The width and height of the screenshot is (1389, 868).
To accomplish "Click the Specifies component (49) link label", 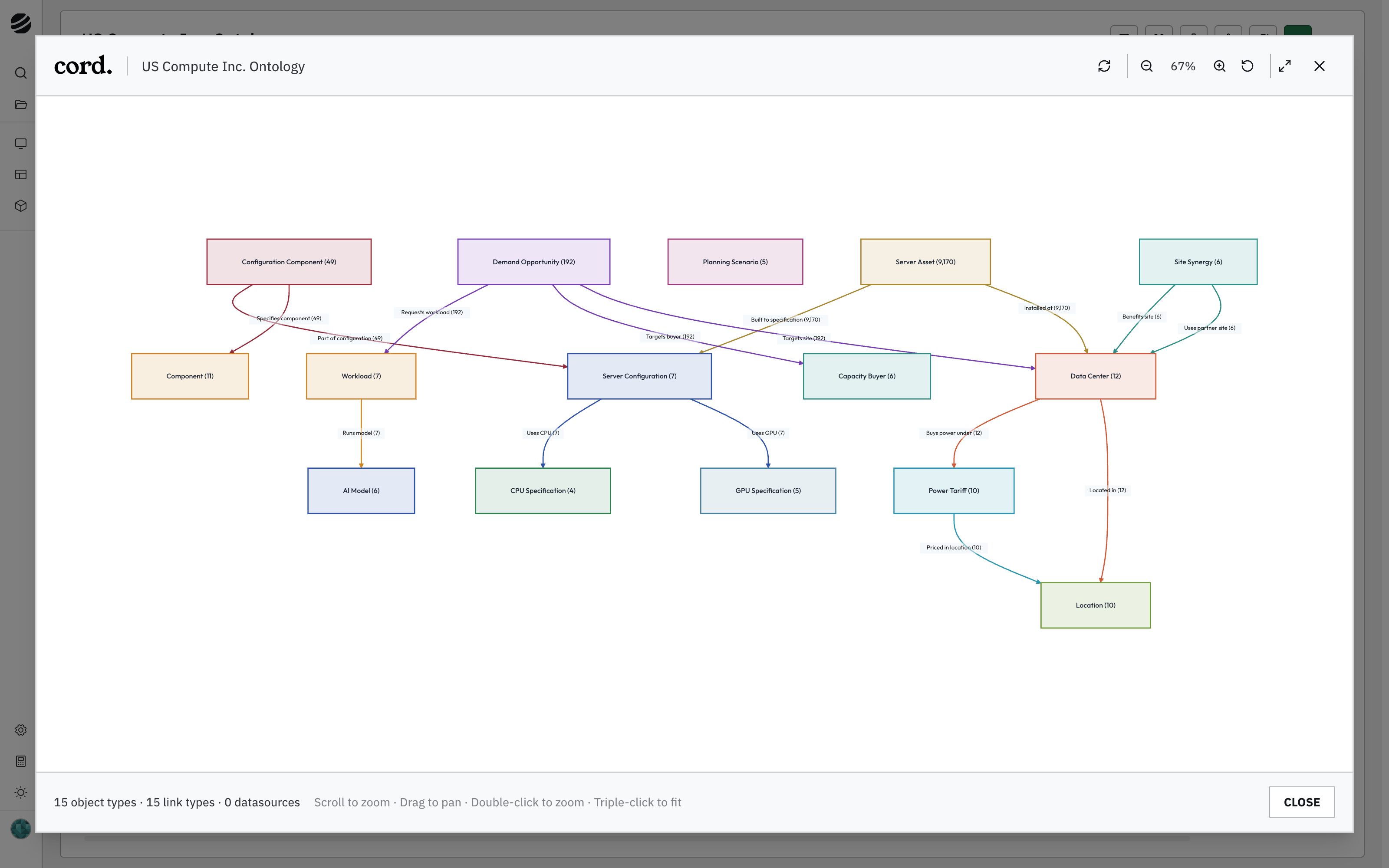I will (289, 318).
